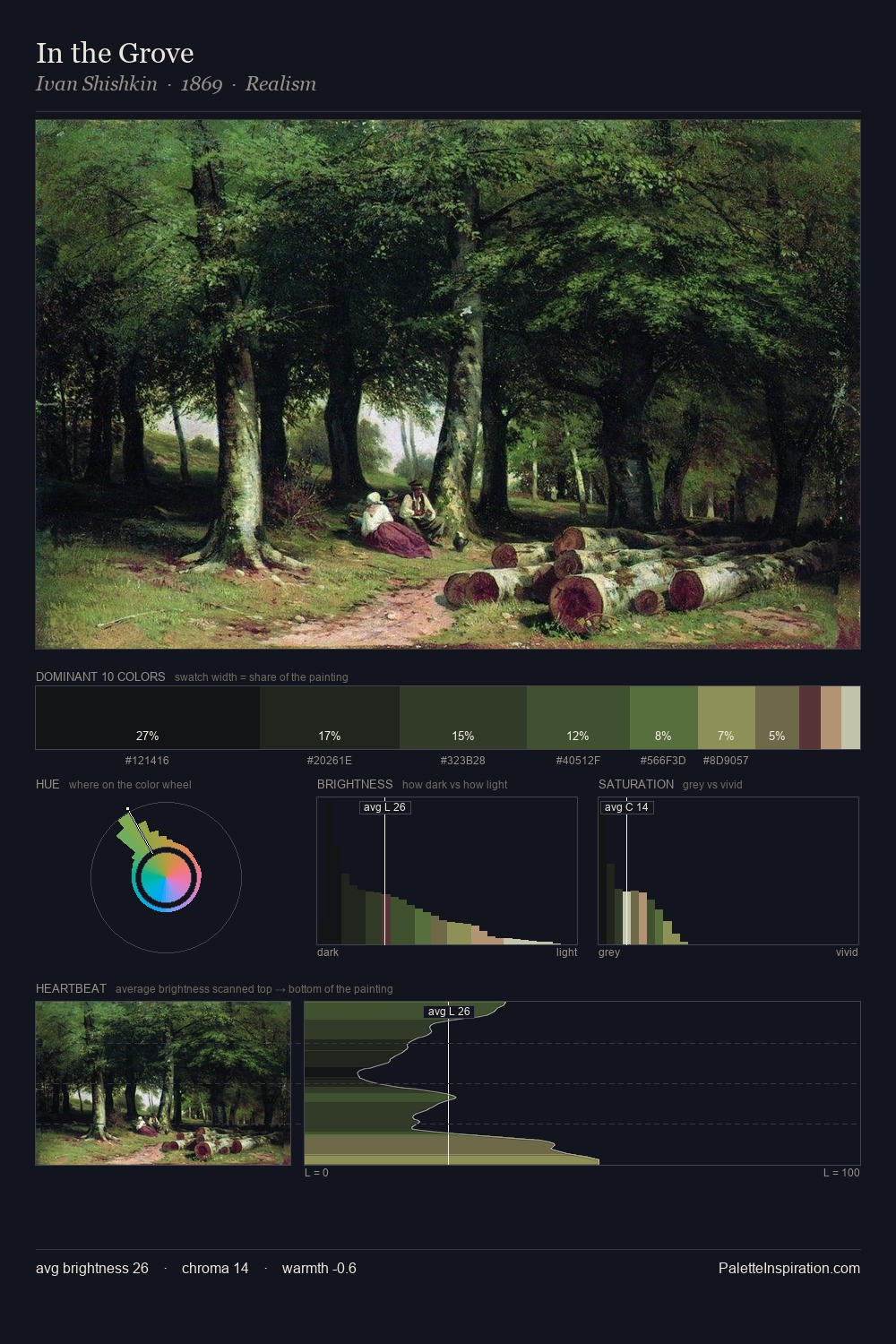
Task: Click the pale cream swatch at the palette's end
Action: coord(850,718)
